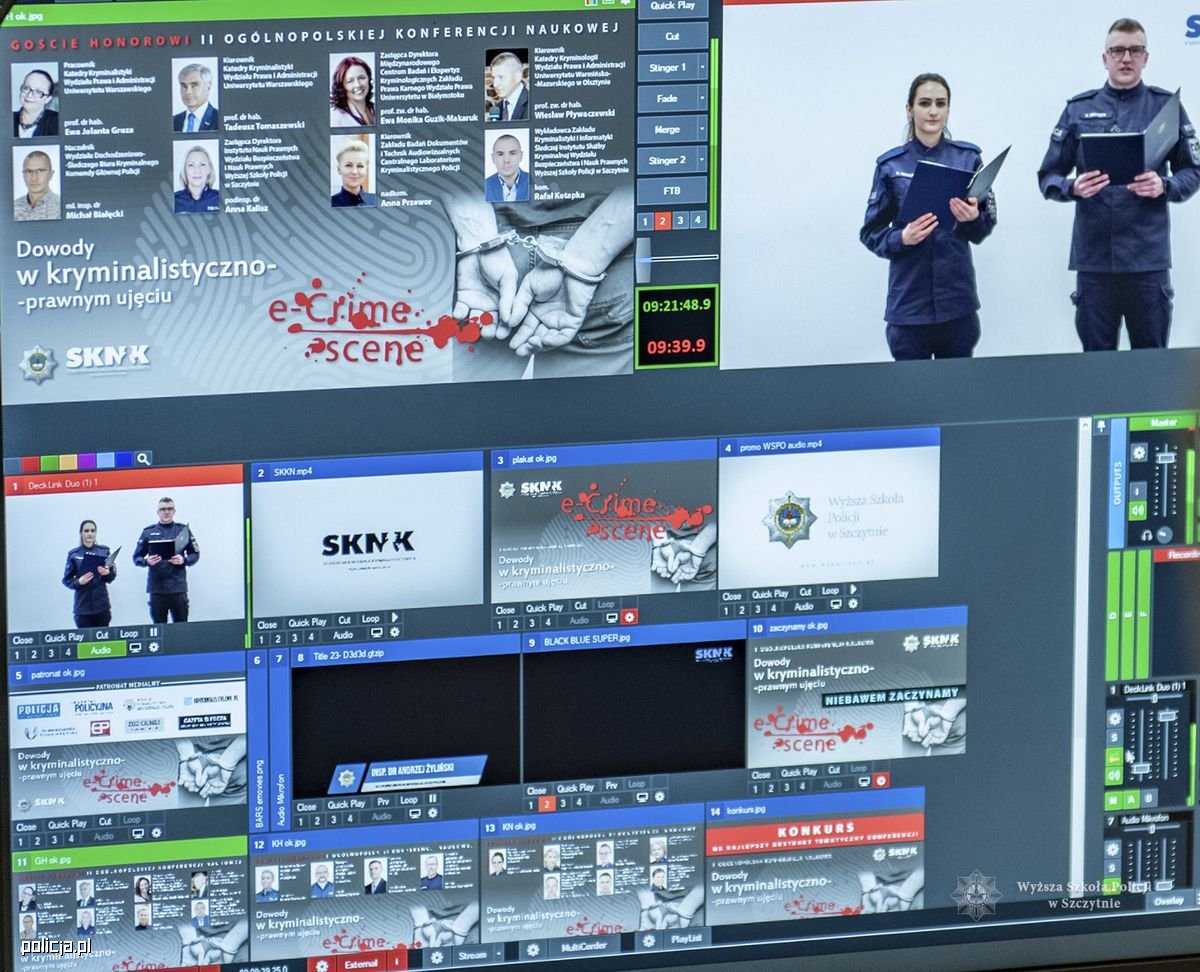This screenshot has height=972, width=1200.
Task: Select the green color tab
Action: point(49,462)
